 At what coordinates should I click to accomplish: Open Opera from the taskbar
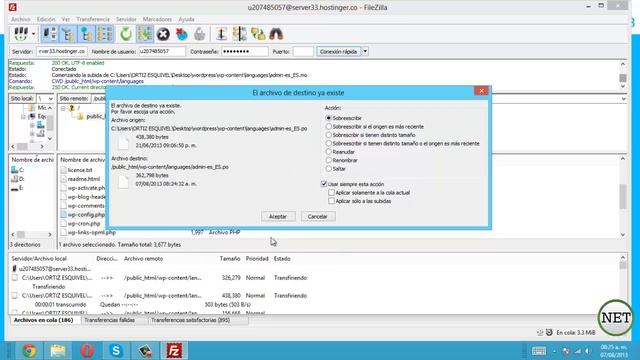(87, 351)
